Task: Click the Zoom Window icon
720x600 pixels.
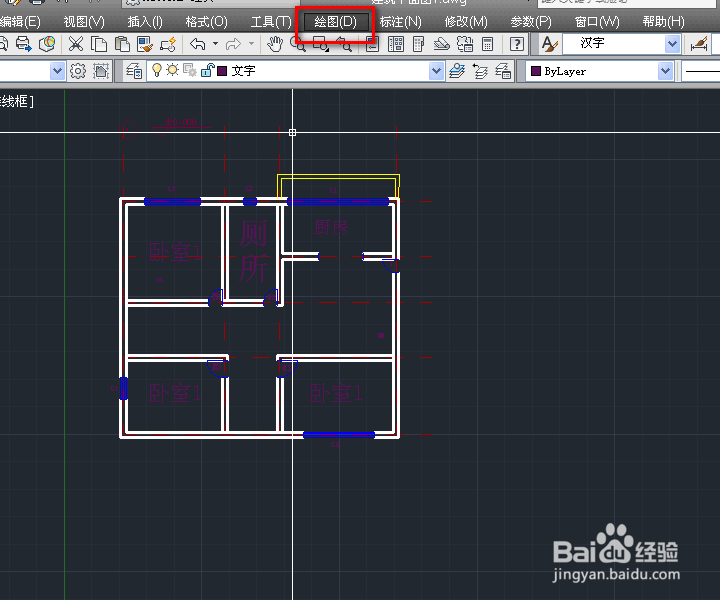Action: click(x=321, y=45)
